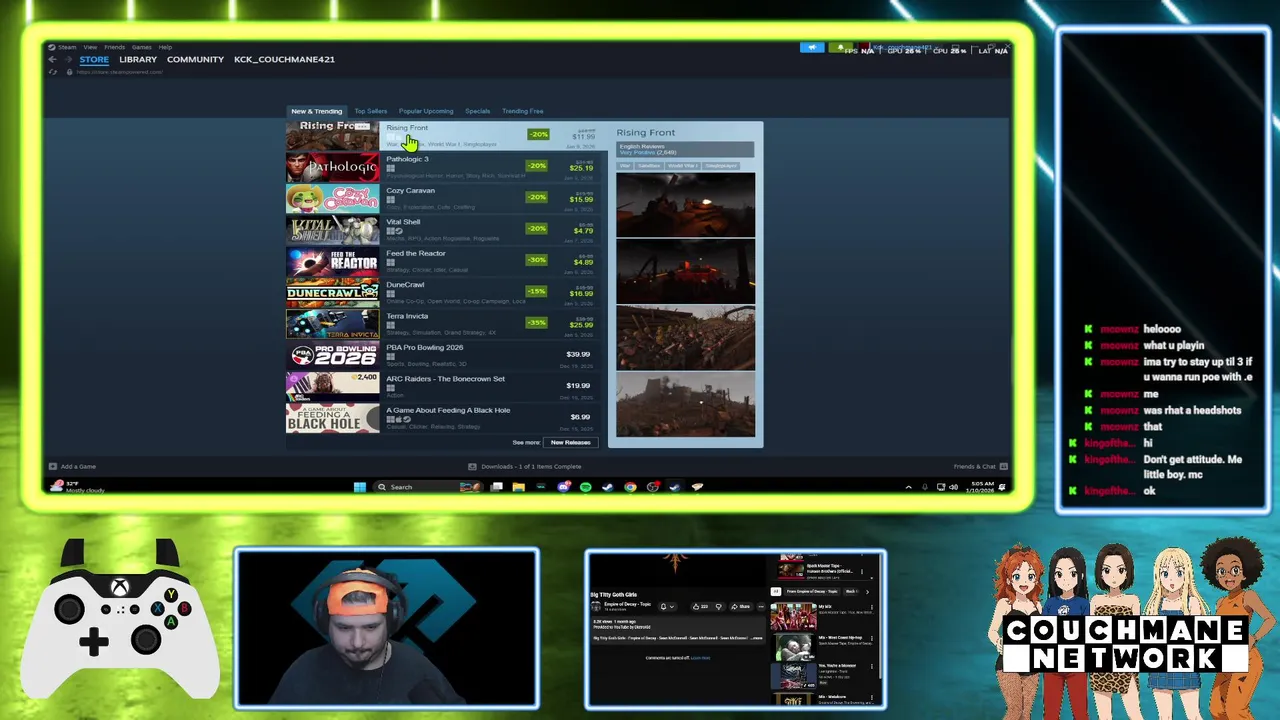Go to the LIBRARY section
This screenshot has width=1280, height=720.
pyautogui.click(x=138, y=59)
